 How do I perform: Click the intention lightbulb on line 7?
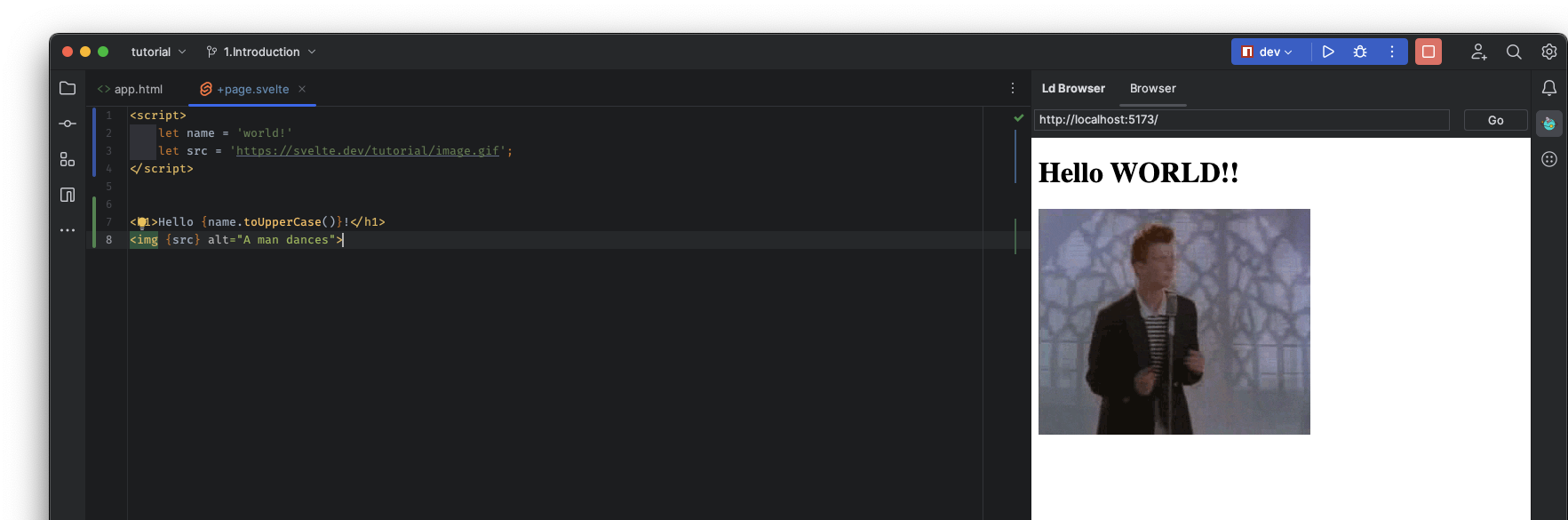tap(142, 223)
